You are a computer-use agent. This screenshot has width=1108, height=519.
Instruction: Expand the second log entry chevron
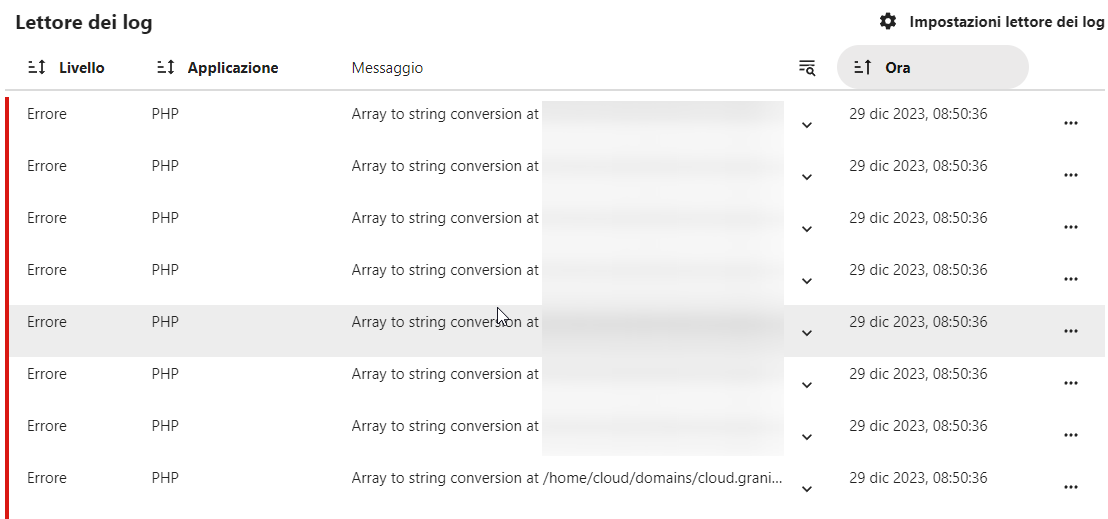[x=807, y=177]
